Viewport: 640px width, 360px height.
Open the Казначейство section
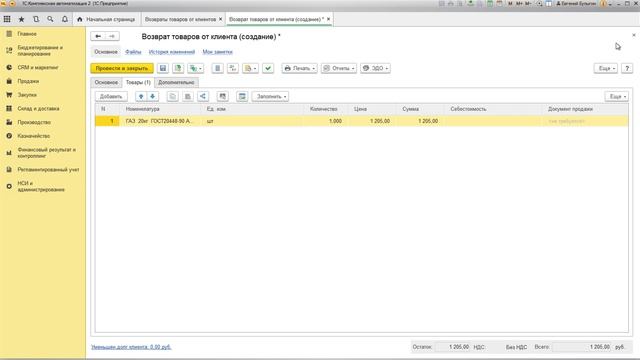point(33,136)
